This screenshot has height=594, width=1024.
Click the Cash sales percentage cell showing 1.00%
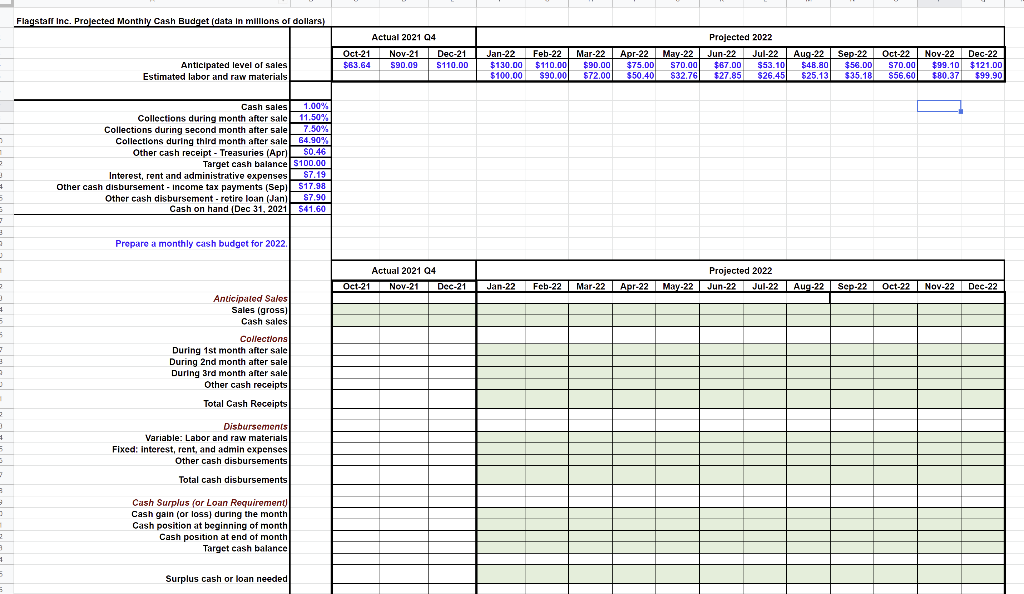coord(310,106)
